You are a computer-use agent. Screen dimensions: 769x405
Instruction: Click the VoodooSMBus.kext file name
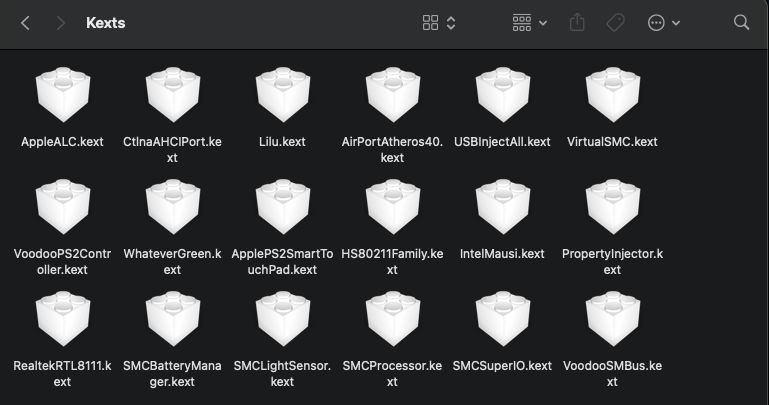(x=612, y=374)
